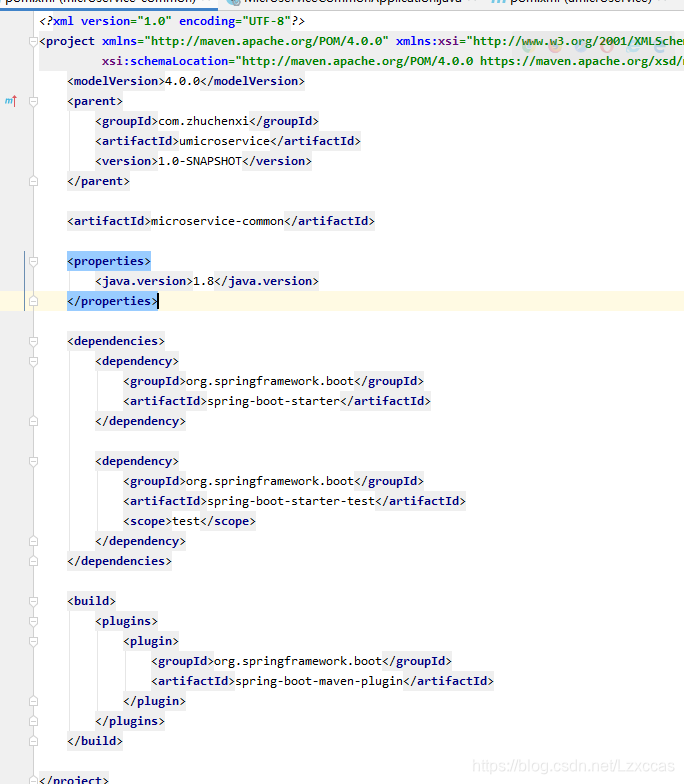684x784 pixels.
Task: Open the faded Chrome browser preview icon
Action: [529, 47]
